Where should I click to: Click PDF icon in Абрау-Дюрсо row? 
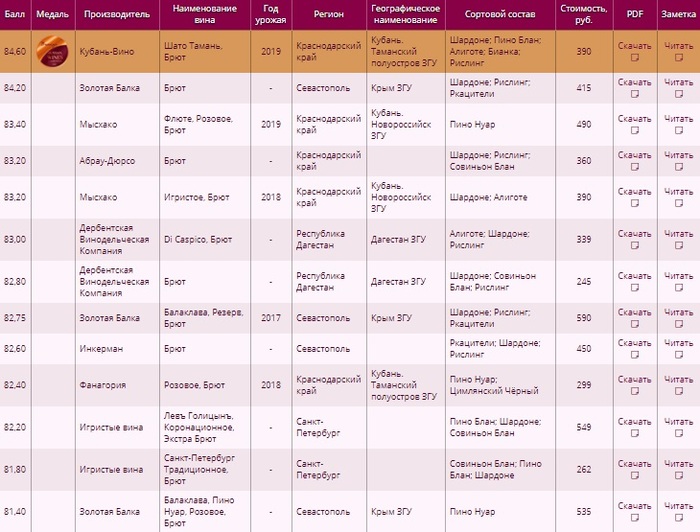(634, 167)
